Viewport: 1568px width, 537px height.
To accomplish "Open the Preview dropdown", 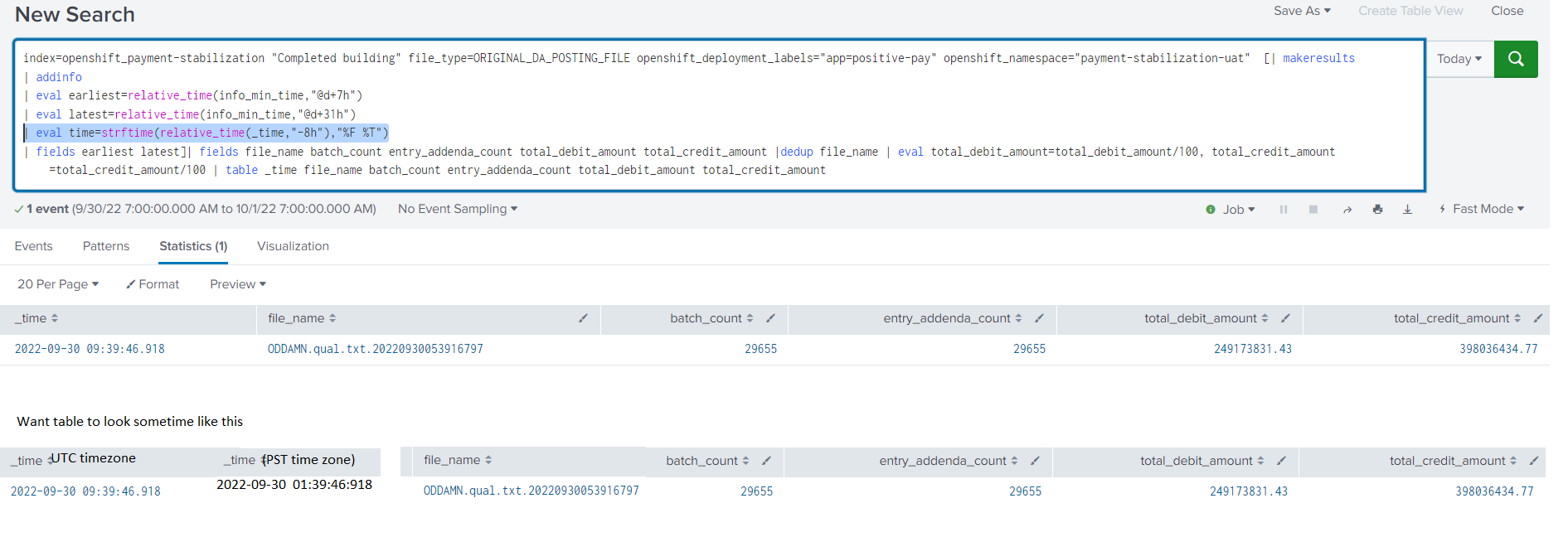I will (x=238, y=284).
